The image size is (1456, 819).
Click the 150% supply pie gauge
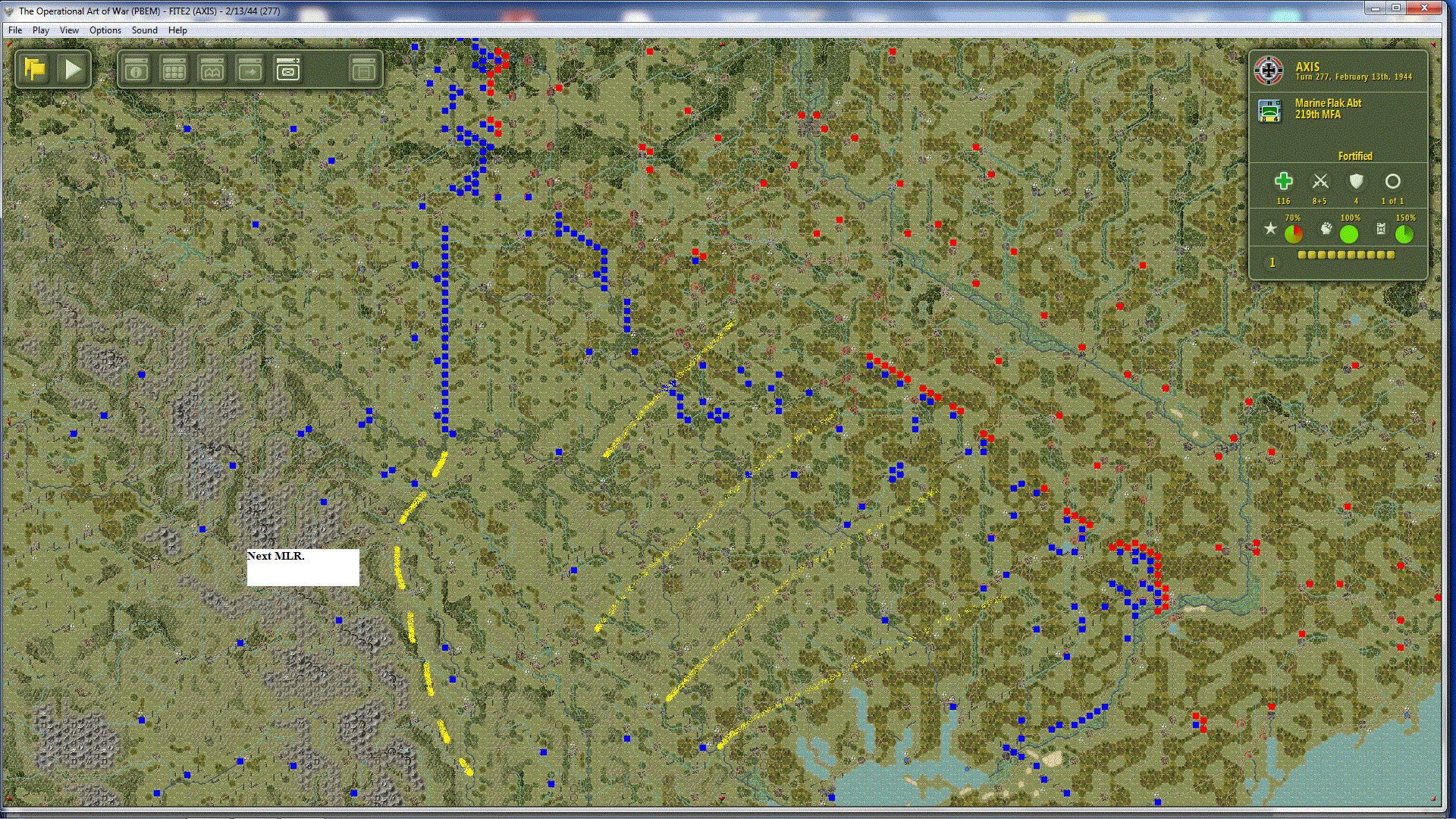coord(1404,234)
